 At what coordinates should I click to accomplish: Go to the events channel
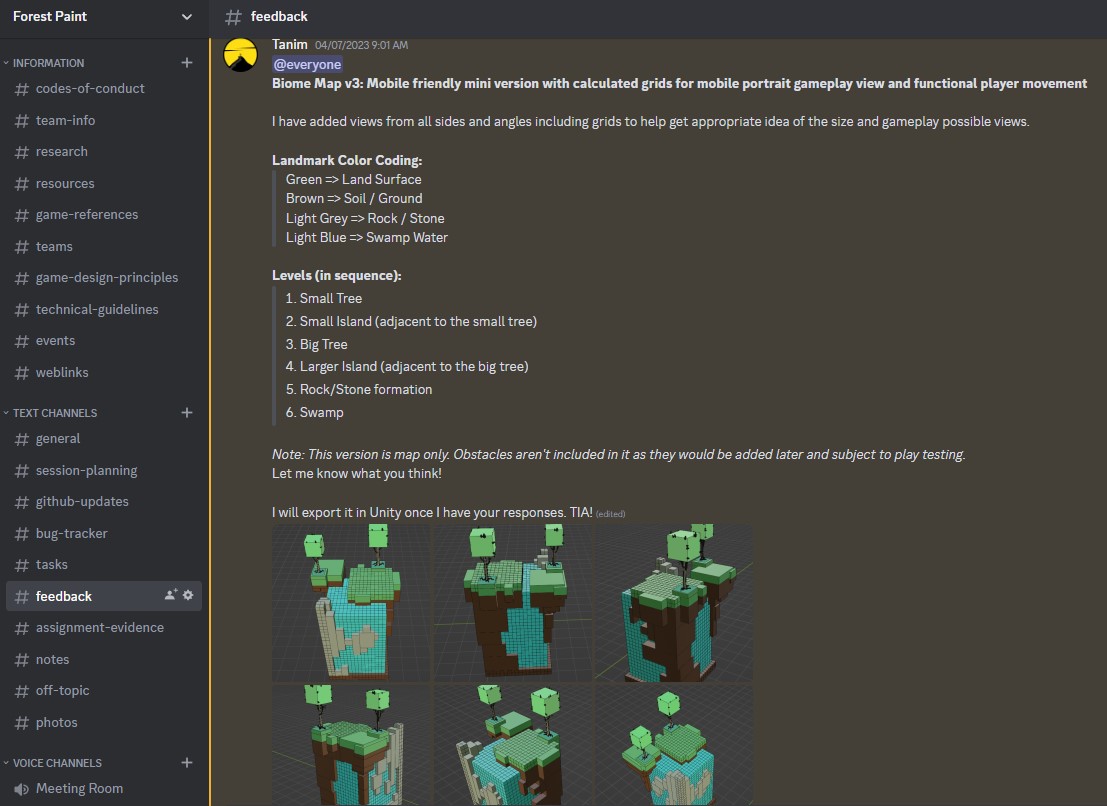[x=104, y=341]
